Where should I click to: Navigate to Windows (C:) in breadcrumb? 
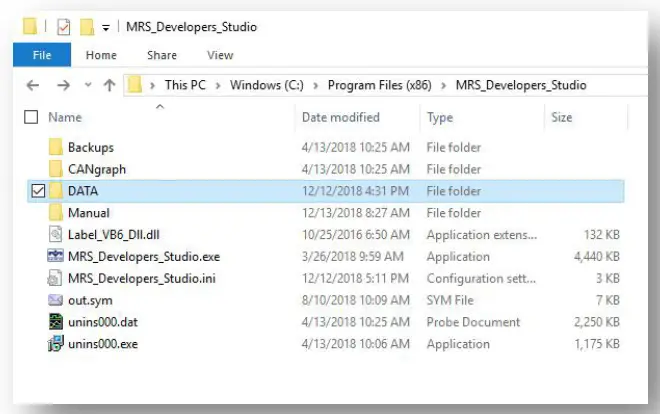(x=266, y=85)
